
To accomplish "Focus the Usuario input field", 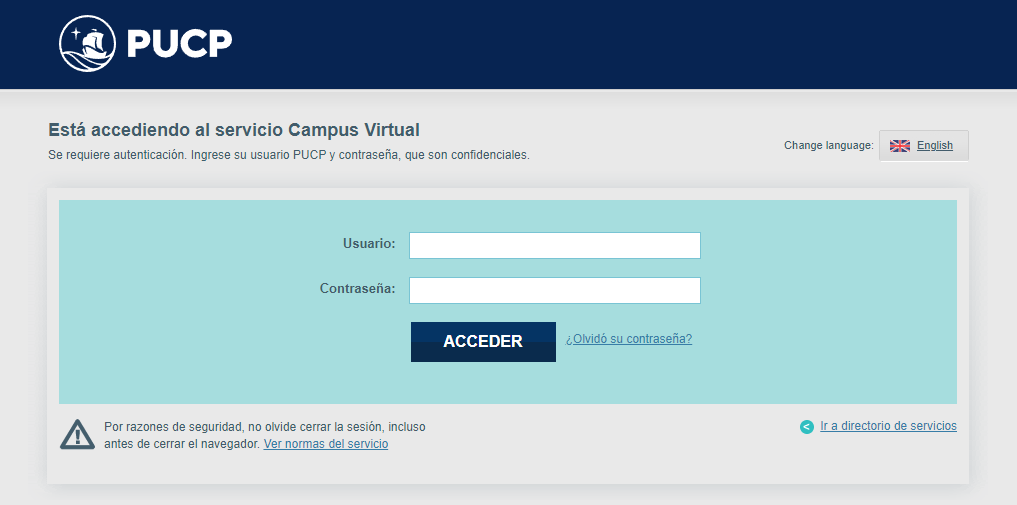I will pos(555,245).
